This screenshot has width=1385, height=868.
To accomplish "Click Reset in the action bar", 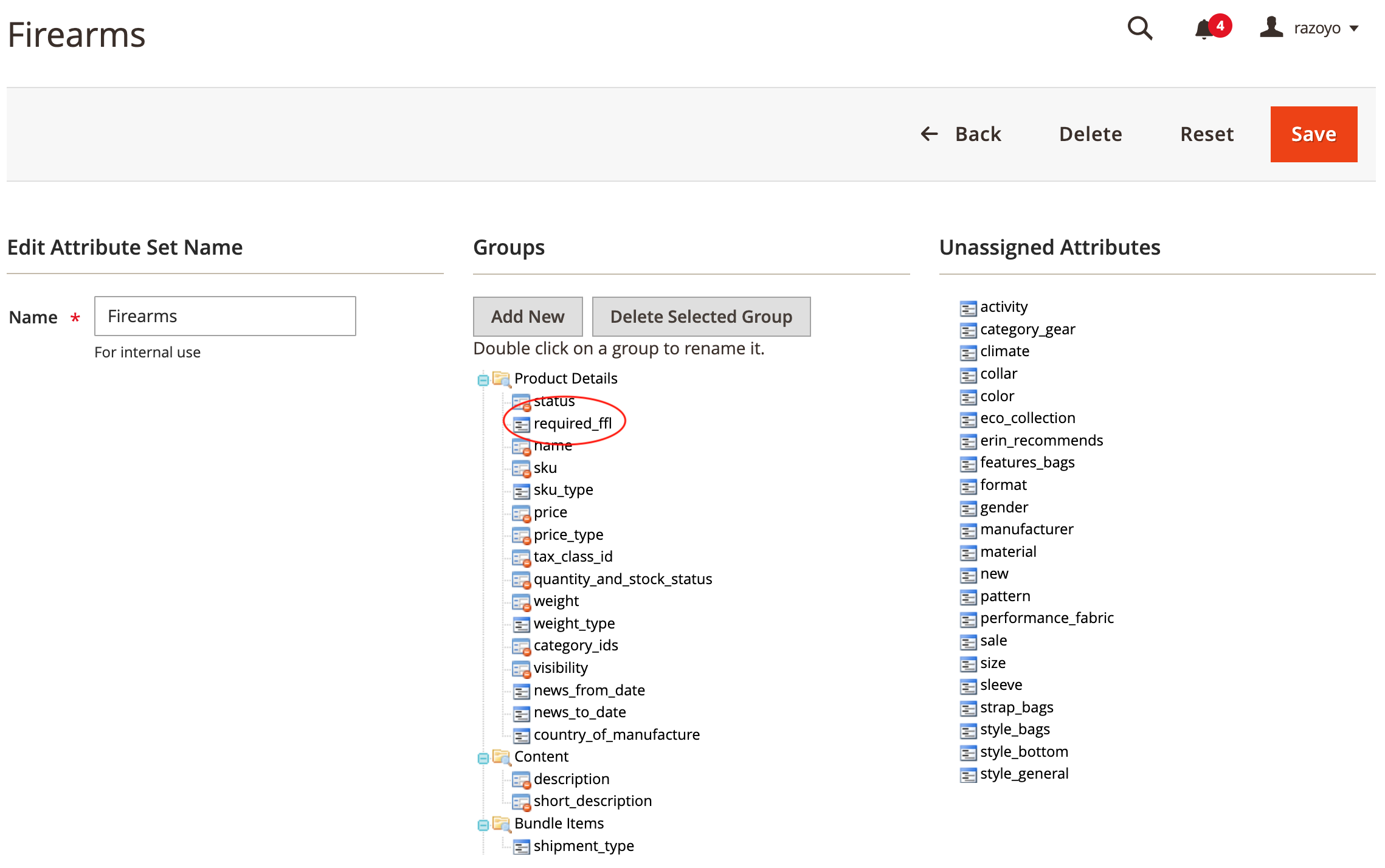I will (1206, 134).
